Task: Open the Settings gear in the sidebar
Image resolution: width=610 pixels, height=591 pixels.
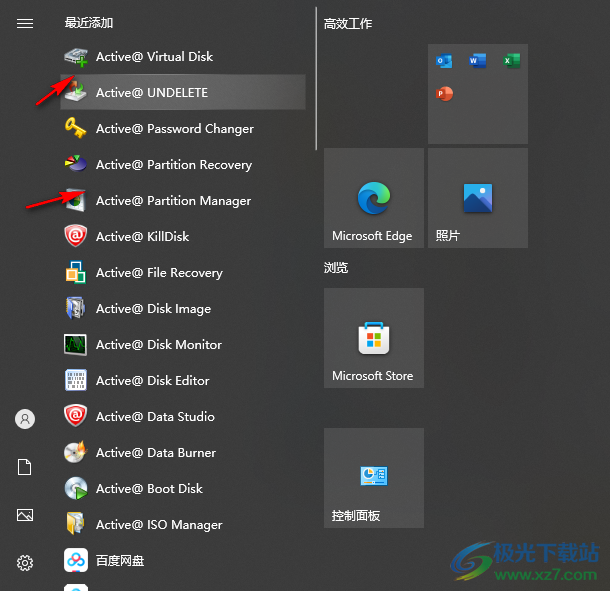Action: 25,563
